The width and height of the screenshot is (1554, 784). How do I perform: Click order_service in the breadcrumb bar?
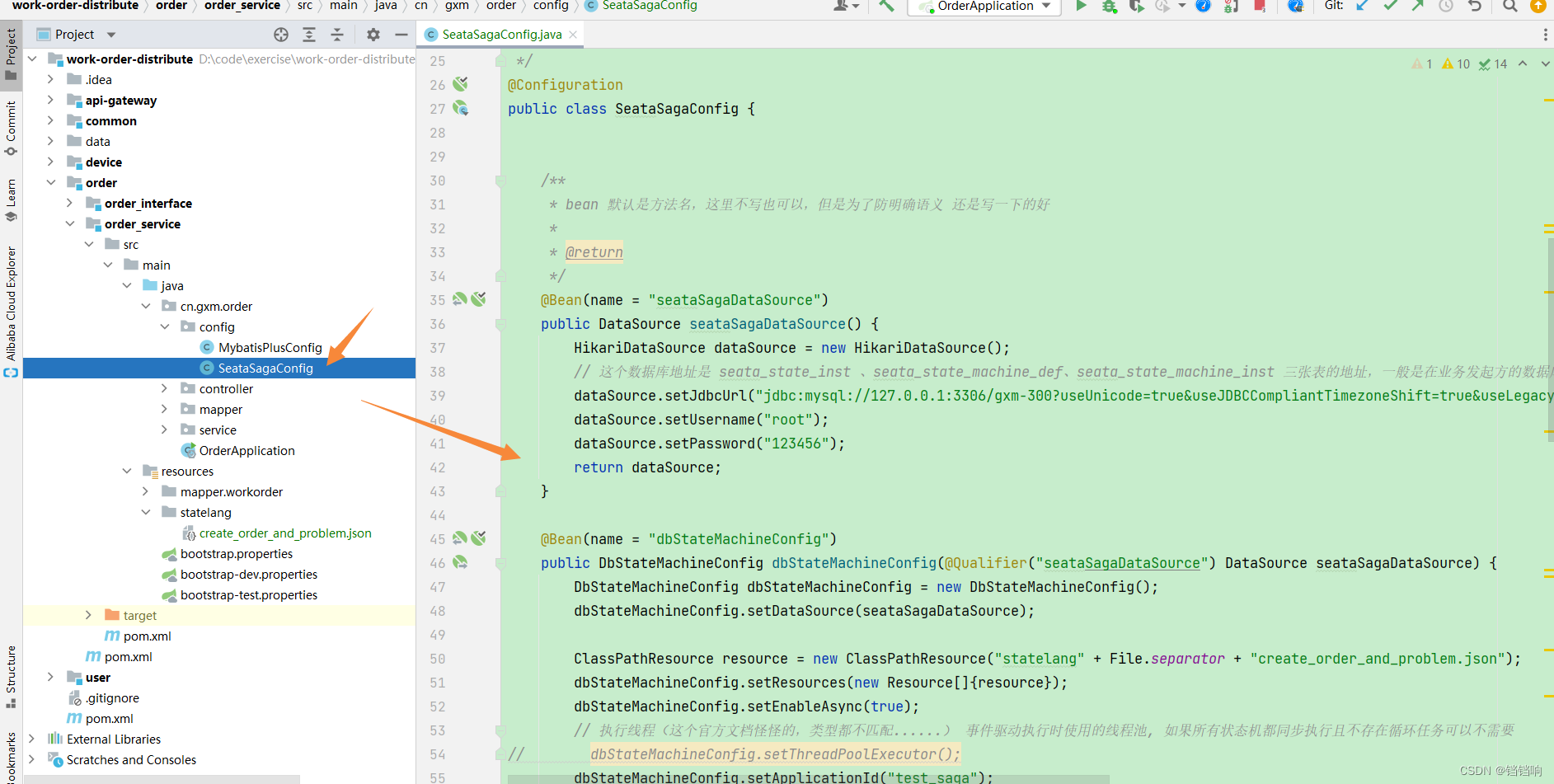click(x=242, y=6)
